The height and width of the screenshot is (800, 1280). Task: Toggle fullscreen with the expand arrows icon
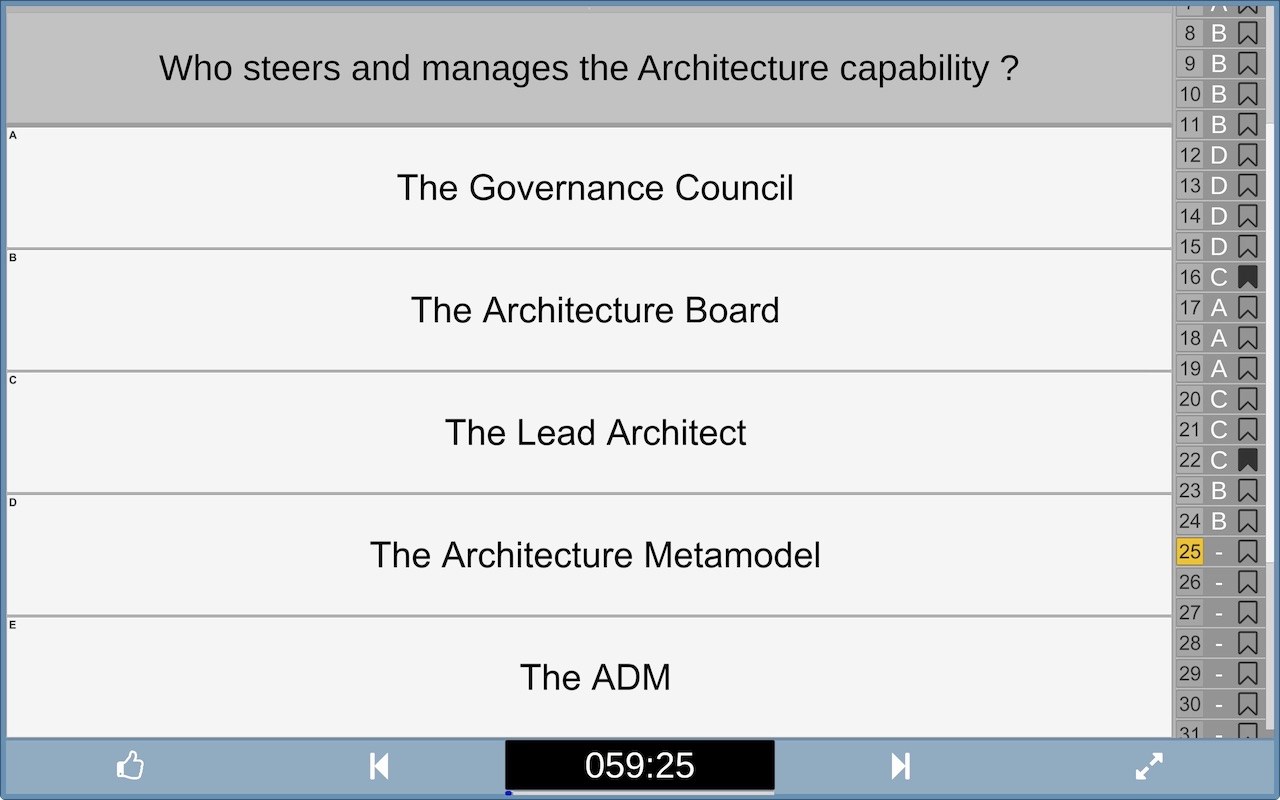[1150, 767]
